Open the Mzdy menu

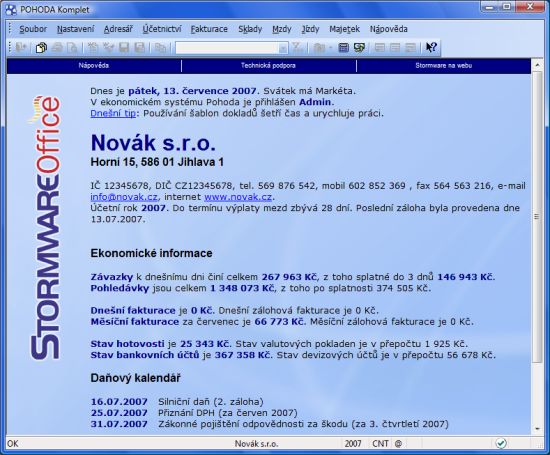click(x=282, y=29)
